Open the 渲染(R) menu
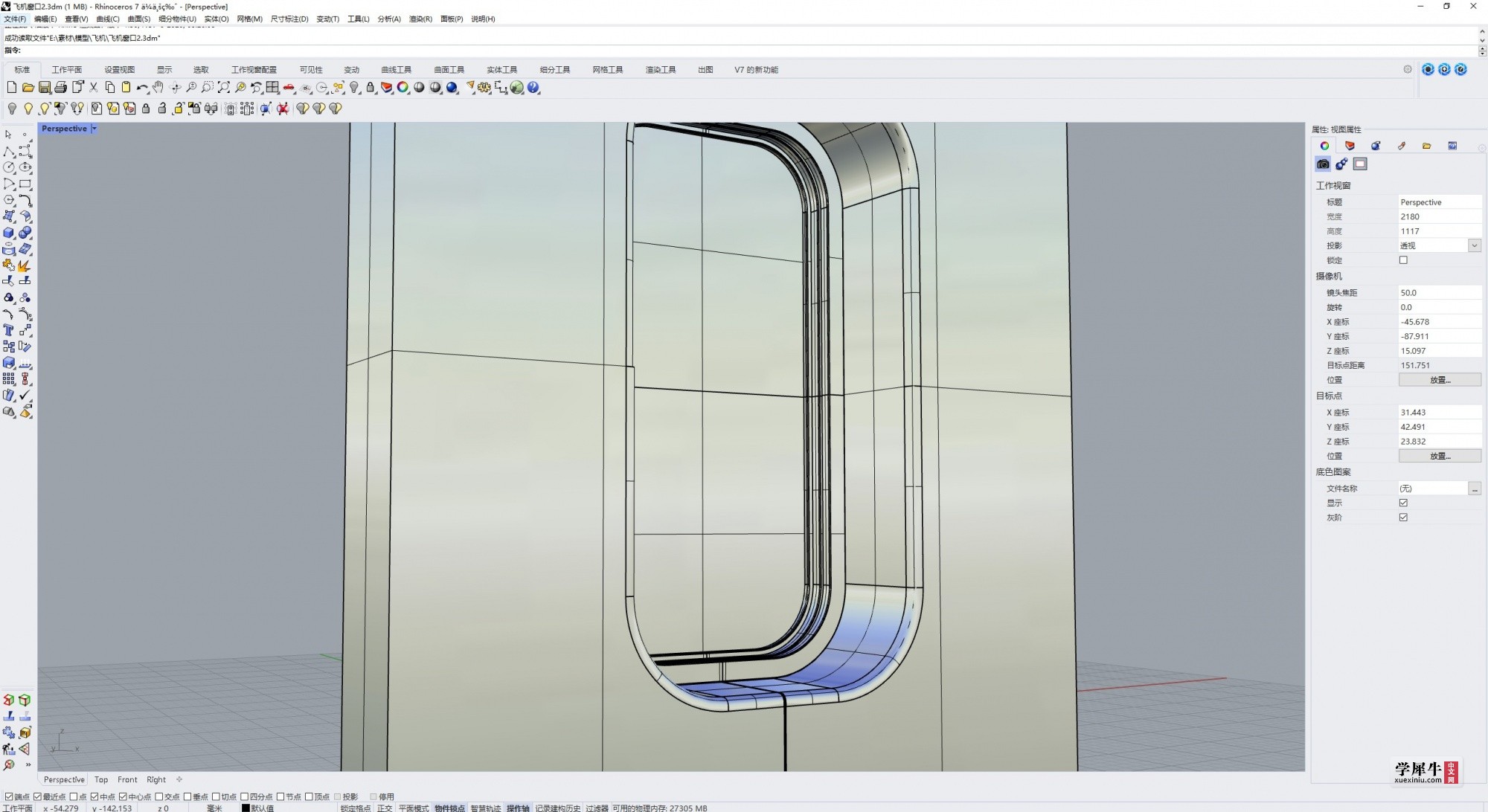Viewport: 1488px width, 812px height. [x=420, y=19]
